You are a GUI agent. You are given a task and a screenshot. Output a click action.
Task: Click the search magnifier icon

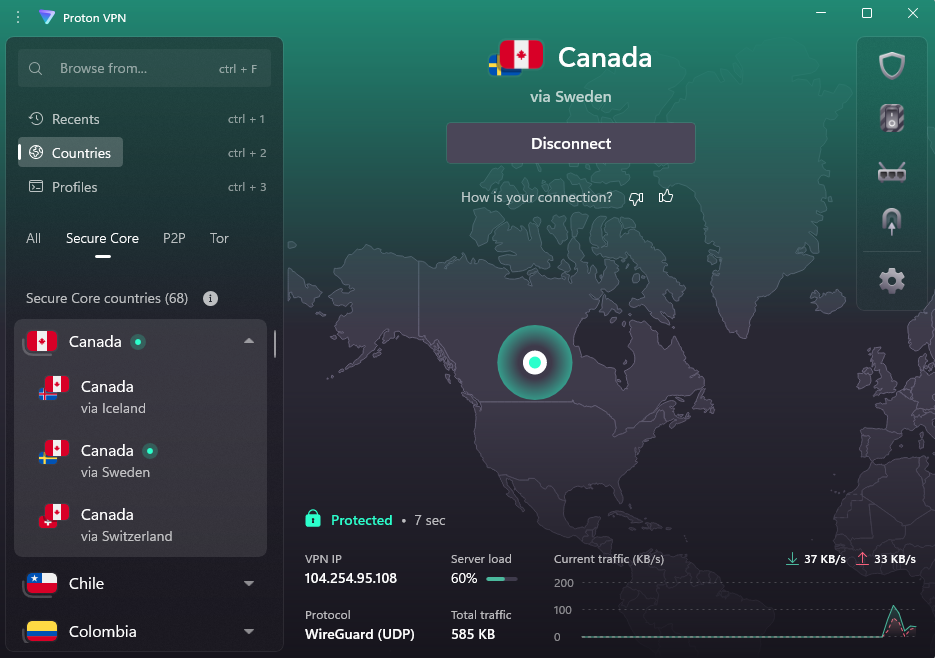pyautogui.click(x=36, y=69)
